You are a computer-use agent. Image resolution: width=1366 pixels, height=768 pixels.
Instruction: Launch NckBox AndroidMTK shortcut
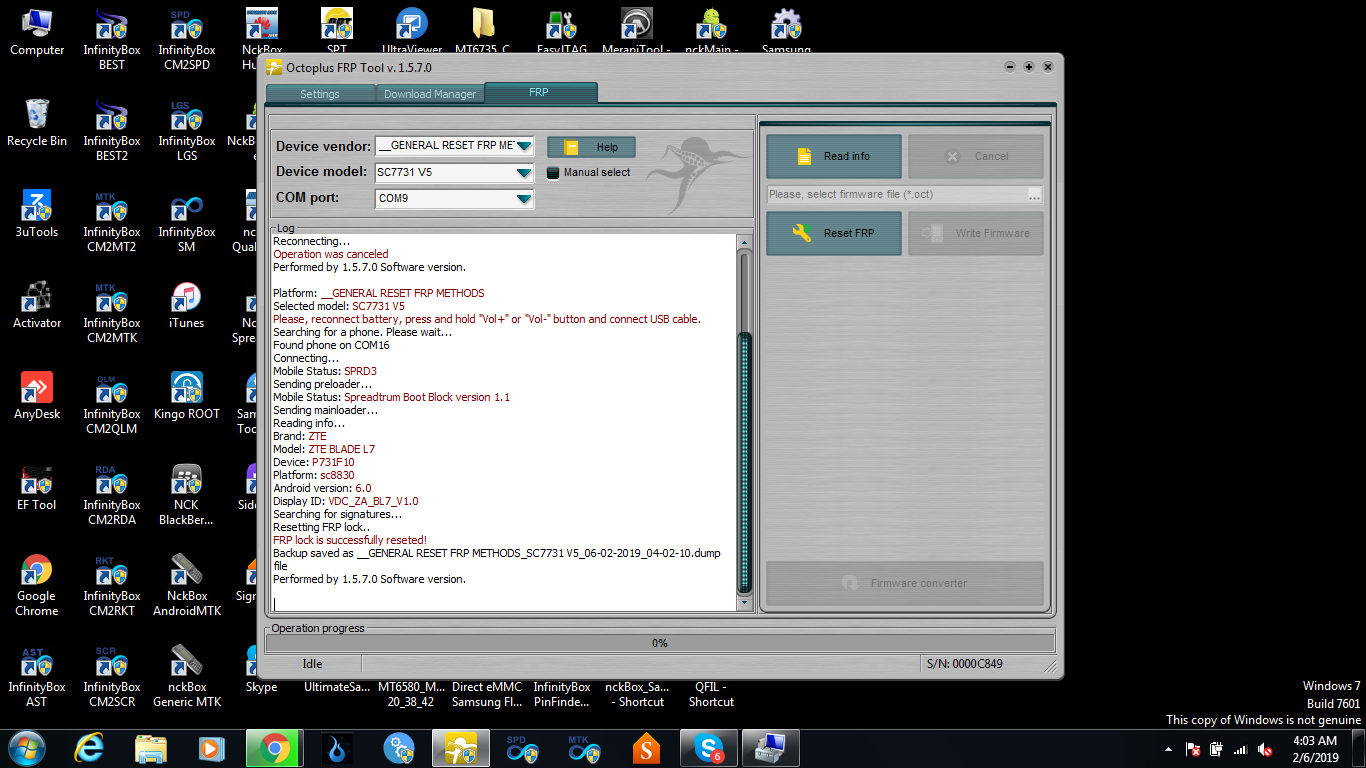187,585
